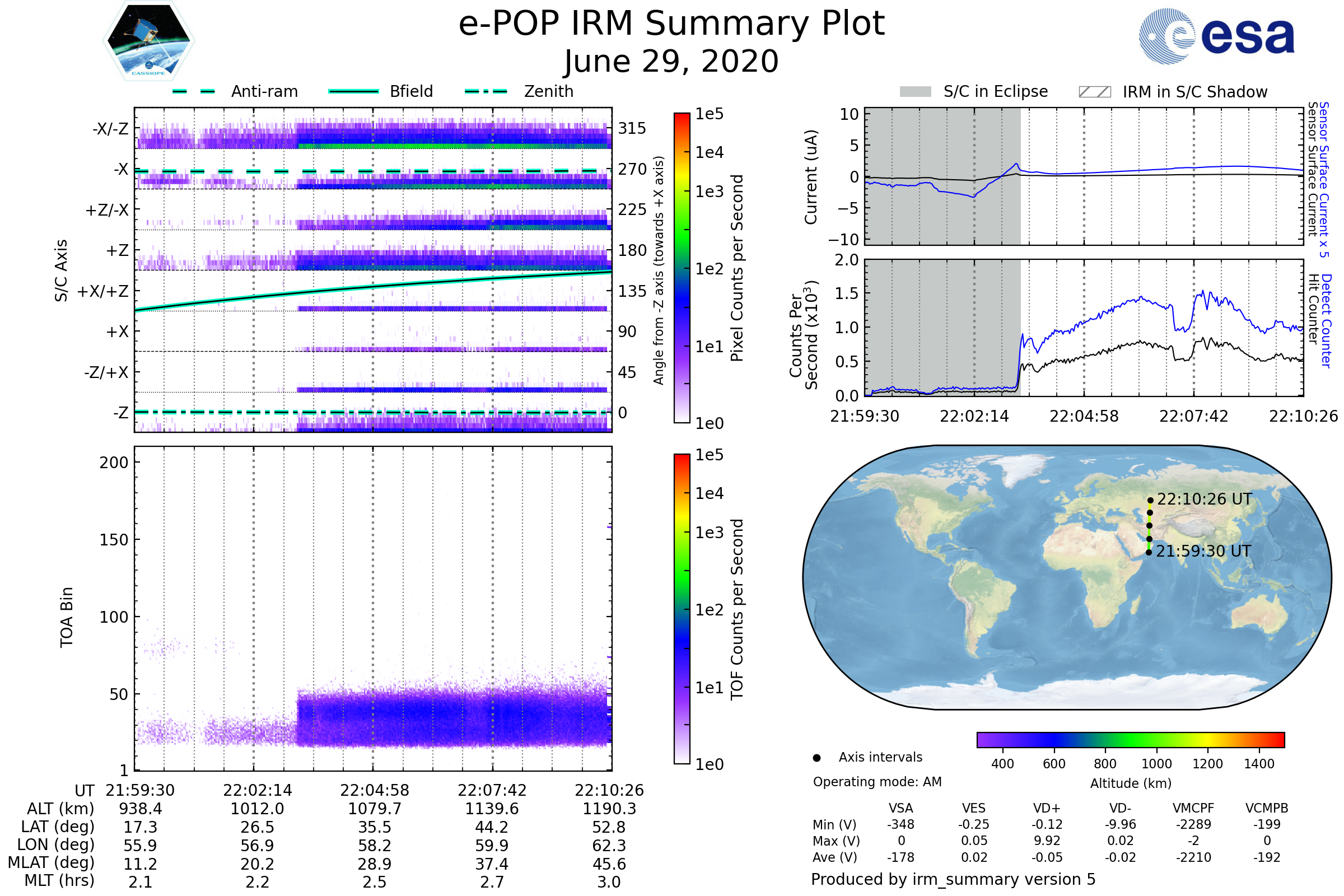Click the Zenith dash-dot legend line
Image resolution: width=1344 pixels, height=896 pixels.
click(x=486, y=91)
